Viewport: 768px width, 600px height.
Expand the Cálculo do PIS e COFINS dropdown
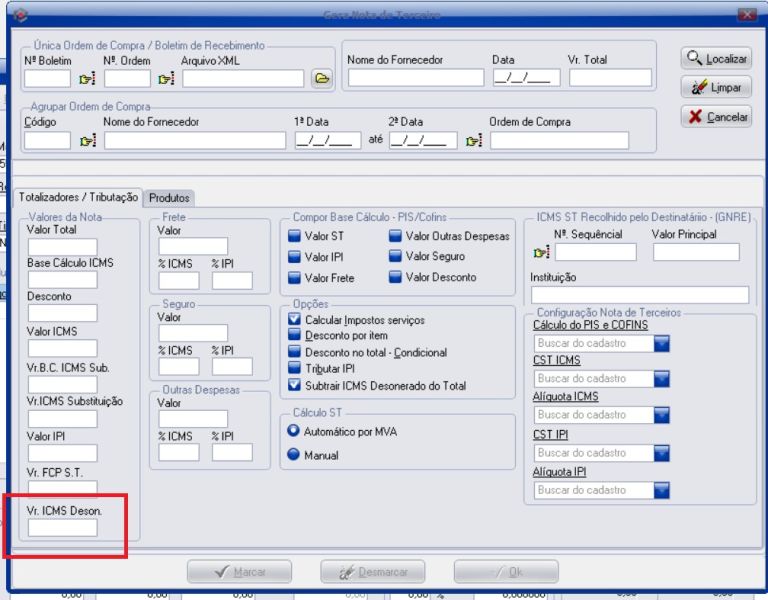[x=660, y=343]
